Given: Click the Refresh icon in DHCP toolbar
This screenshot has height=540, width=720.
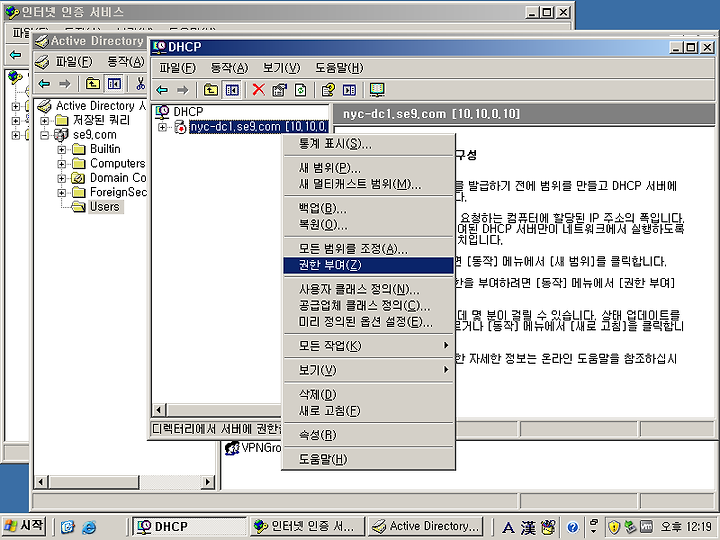Looking at the screenshot, I should [x=300, y=90].
